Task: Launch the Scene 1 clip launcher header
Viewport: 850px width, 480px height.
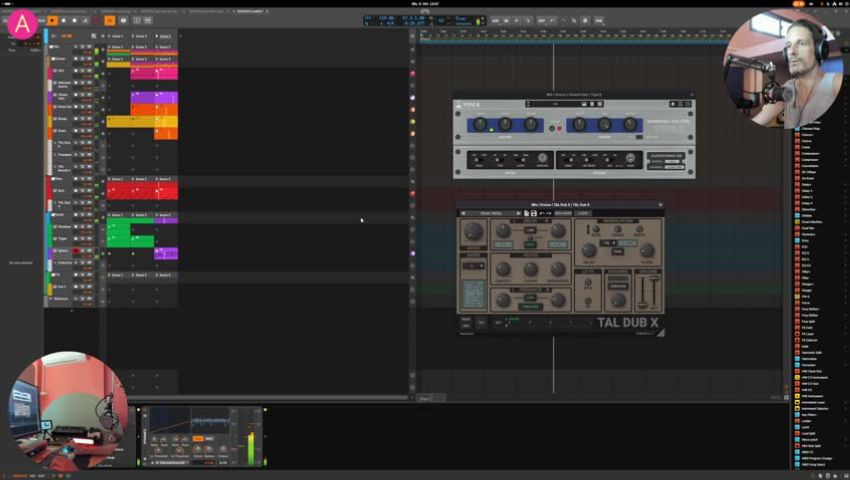Action: (x=117, y=35)
